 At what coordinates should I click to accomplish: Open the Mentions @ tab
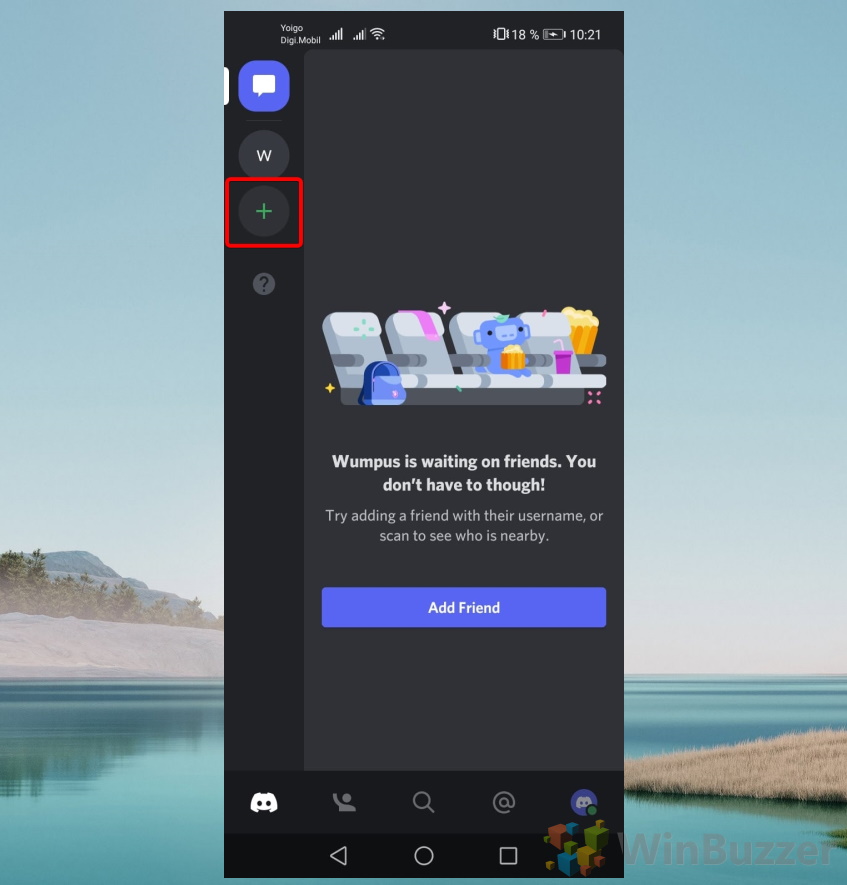click(x=503, y=802)
